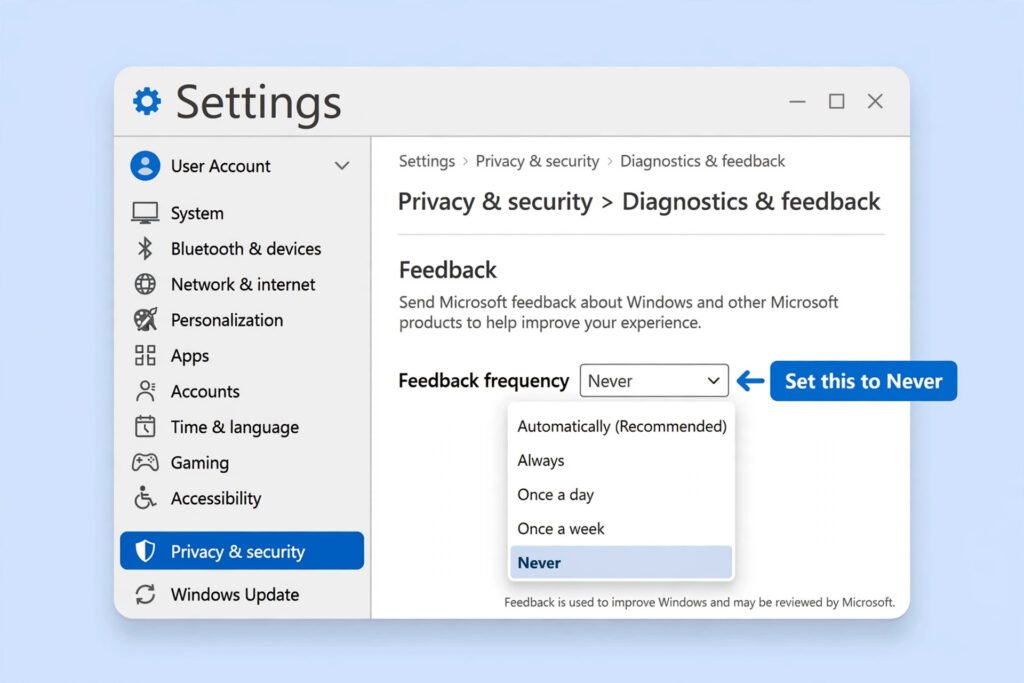Click the Bluetooth symbol icon
Viewport: 1024px width, 683px height.
[145, 249]
